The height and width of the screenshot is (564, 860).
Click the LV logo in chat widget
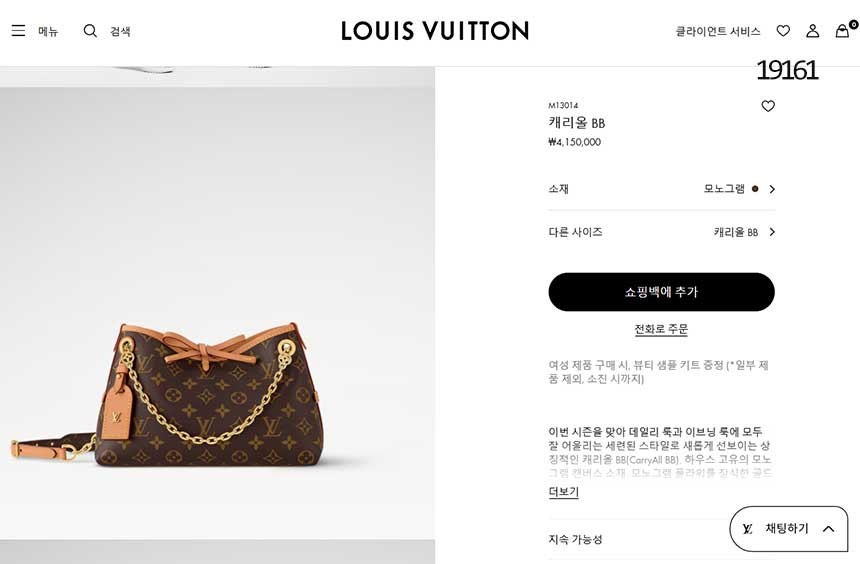(747, 529)
